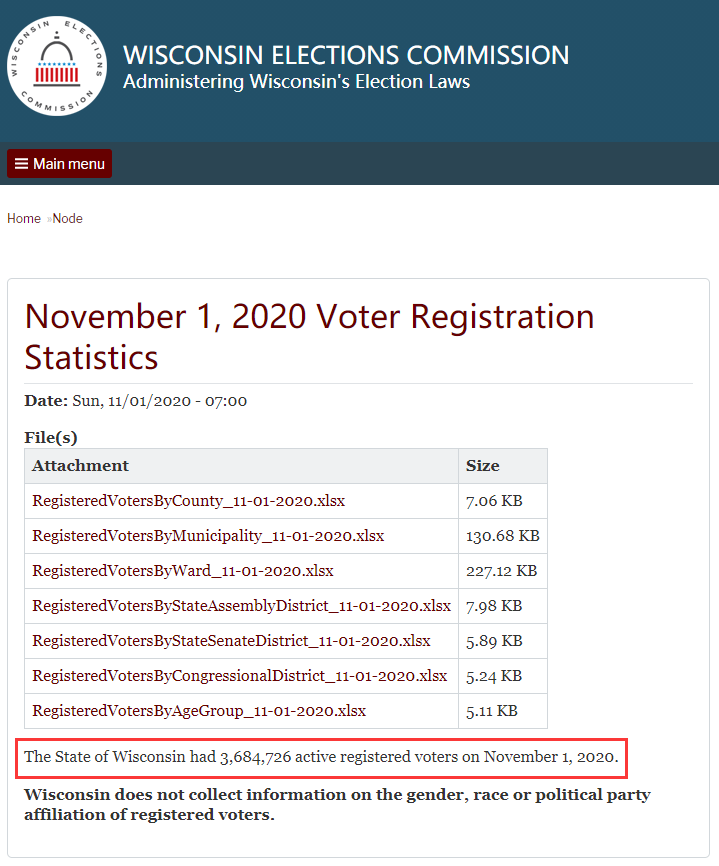Click the Wisconsin Elections Commission logo
Screen dimensions: 719x866
tap(57, 66)
